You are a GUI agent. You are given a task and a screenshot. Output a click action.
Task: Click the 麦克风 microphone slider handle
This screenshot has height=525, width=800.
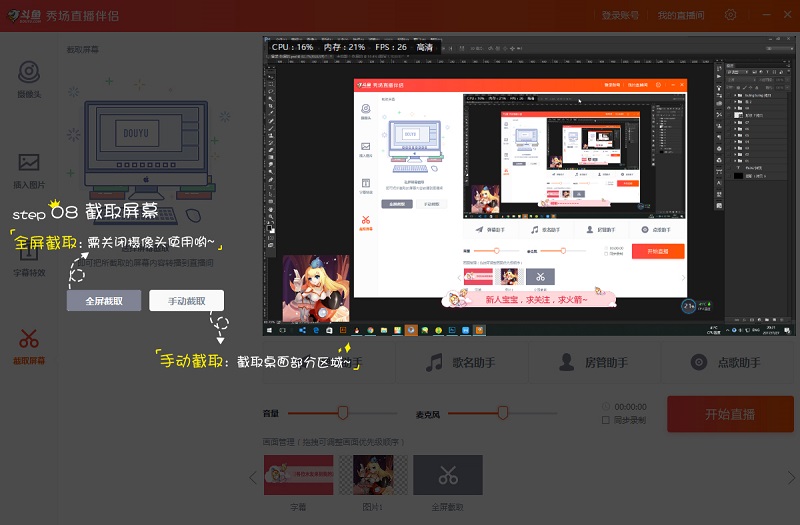(503, 413)
